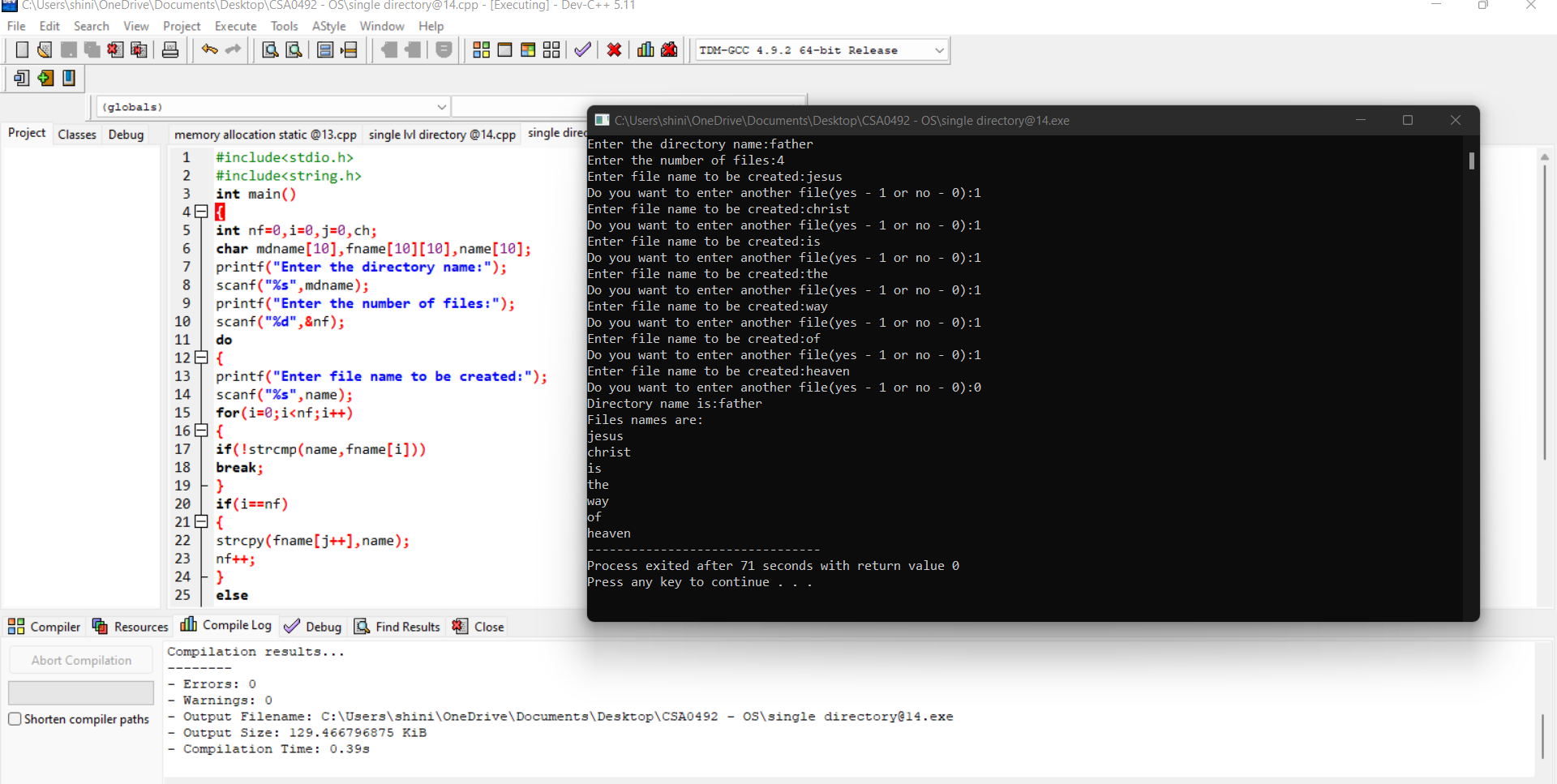Open Find in Files with the page-magnifier icon
Image resolution: width=1557 pixels, height=784 pixels.
tap(294, 49)
